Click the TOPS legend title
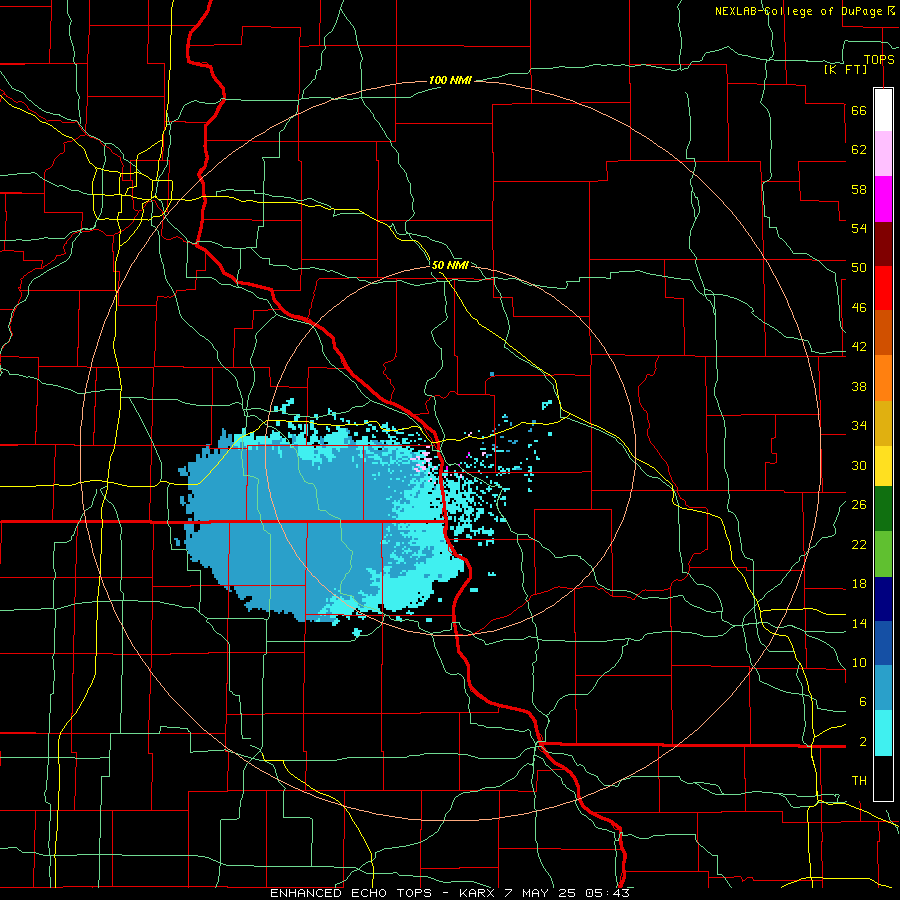 (879, 59)
